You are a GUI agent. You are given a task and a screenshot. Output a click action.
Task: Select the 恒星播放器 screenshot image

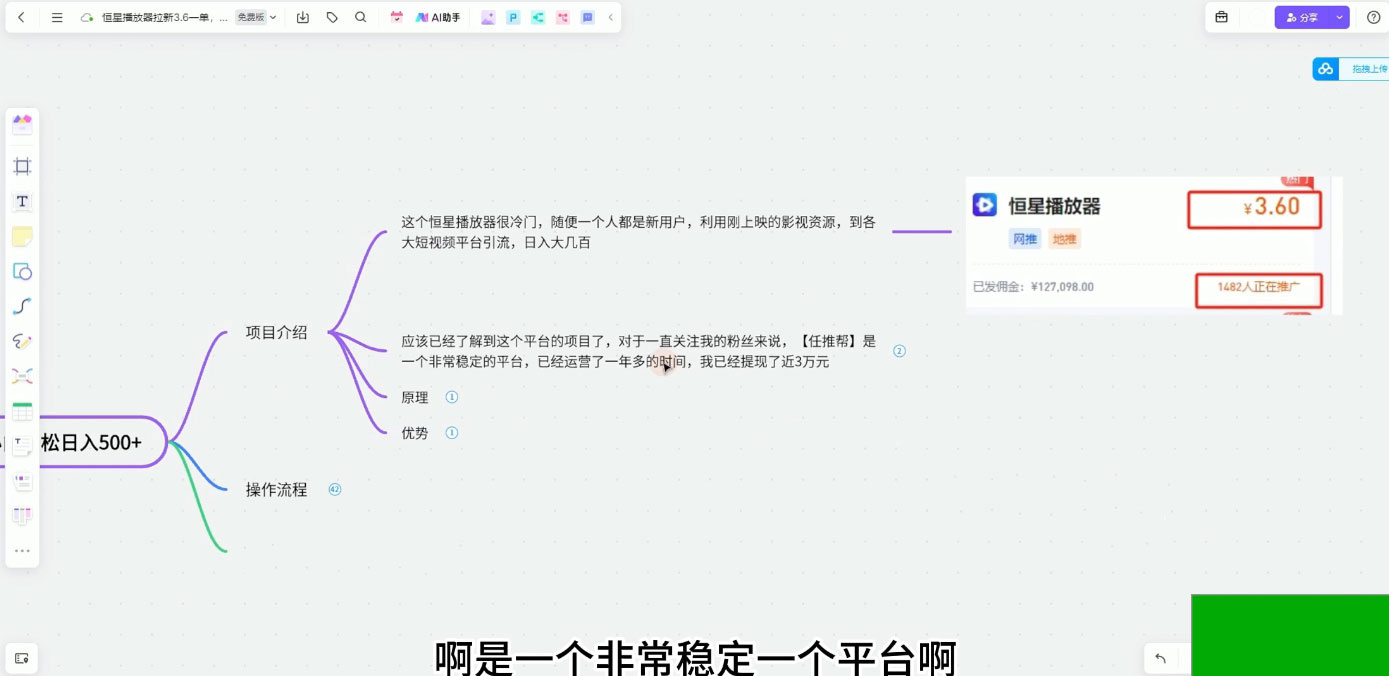pyautogui.click(x=1154, y=245)
